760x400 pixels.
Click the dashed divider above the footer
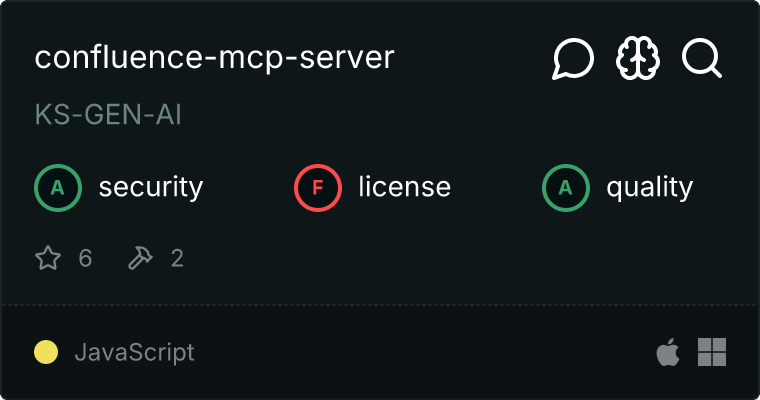(380, 304)
